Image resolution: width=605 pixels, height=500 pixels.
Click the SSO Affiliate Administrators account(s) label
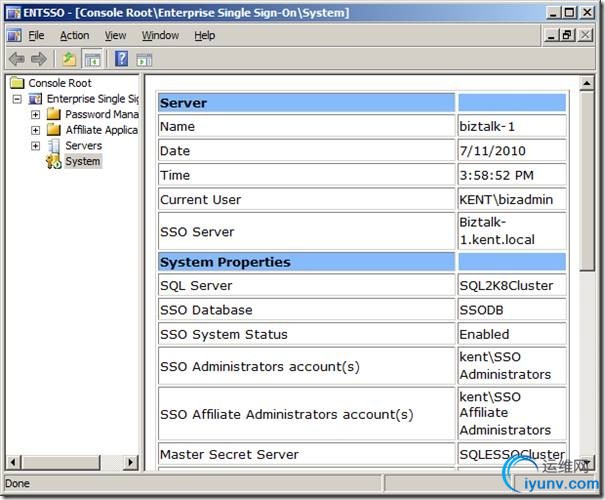pyautogui.click(x=287, y=414)
